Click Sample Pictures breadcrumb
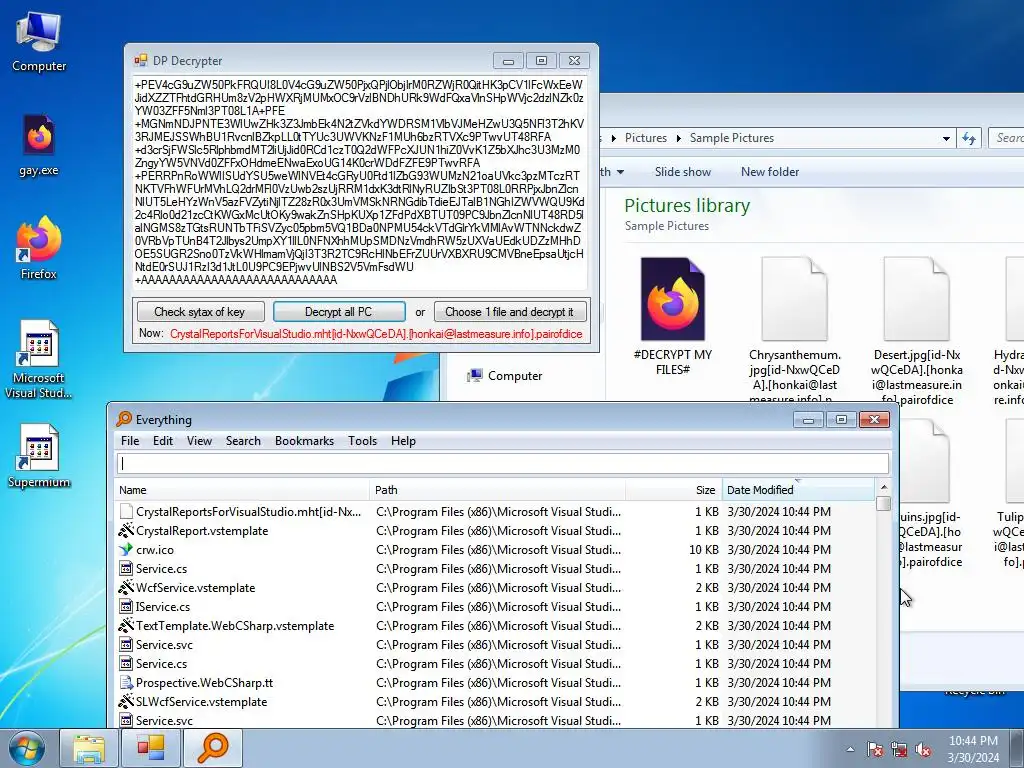Viewport: 1024px width, 768px height. [731, 138]
